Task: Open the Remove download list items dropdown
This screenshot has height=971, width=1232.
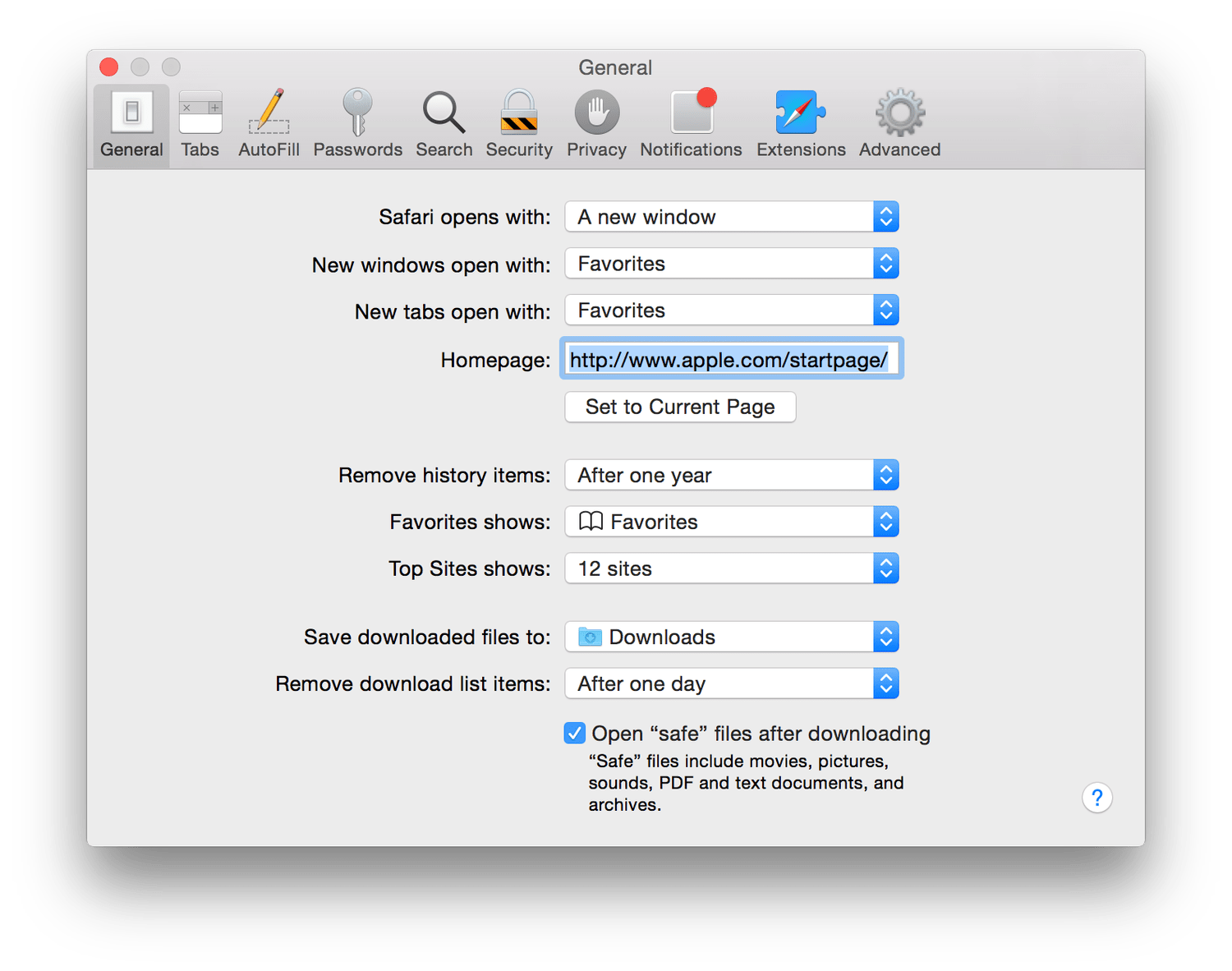Action: (x=732, y=683)
